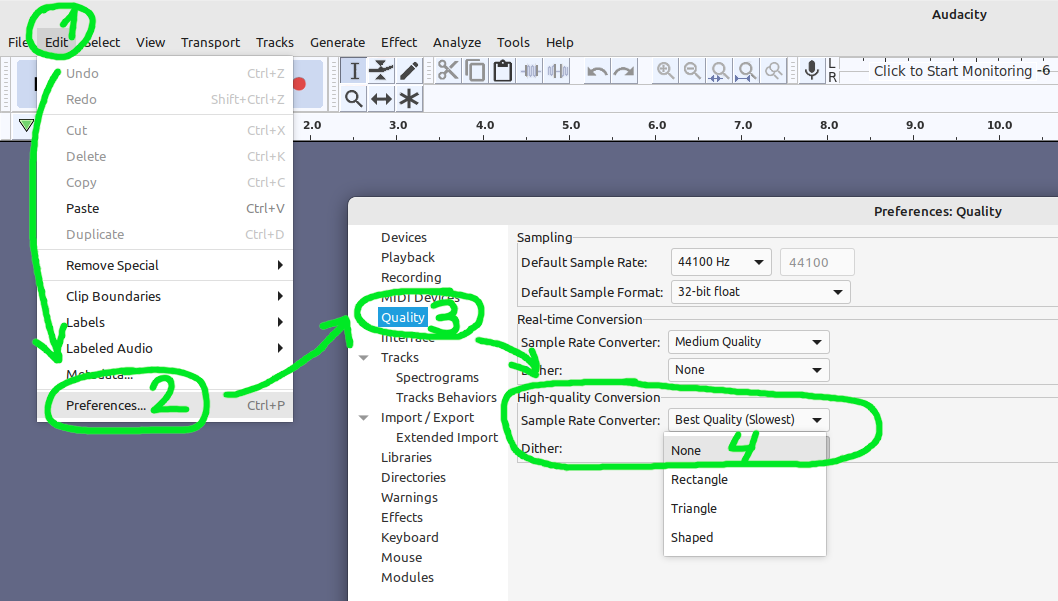Select Shaped in the Dither list

tap(745, 538)
